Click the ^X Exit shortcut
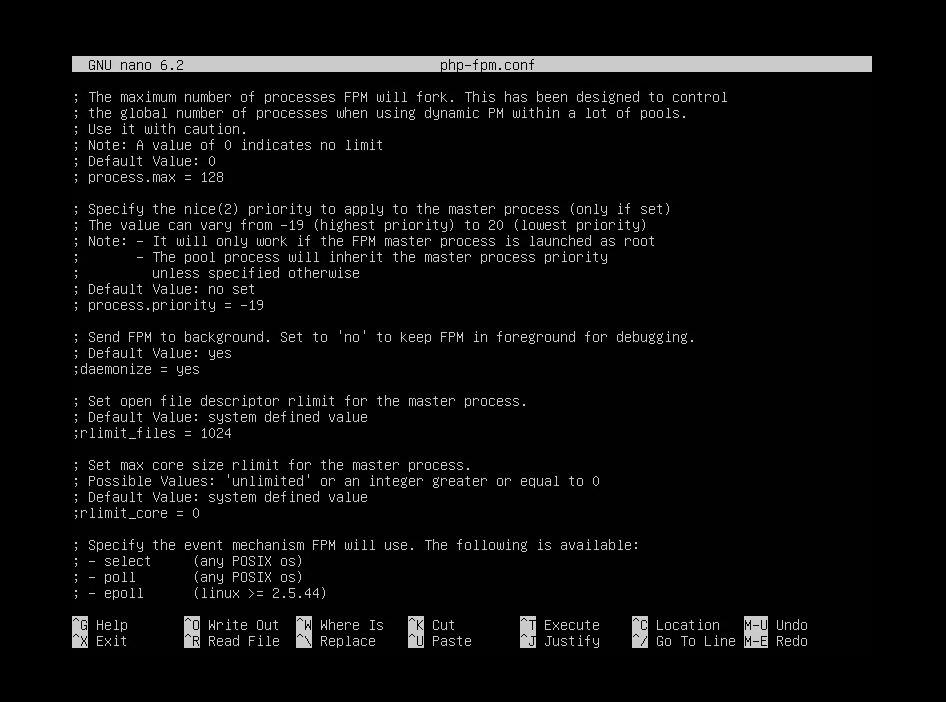The image size is (946, 702). point(100,641)
